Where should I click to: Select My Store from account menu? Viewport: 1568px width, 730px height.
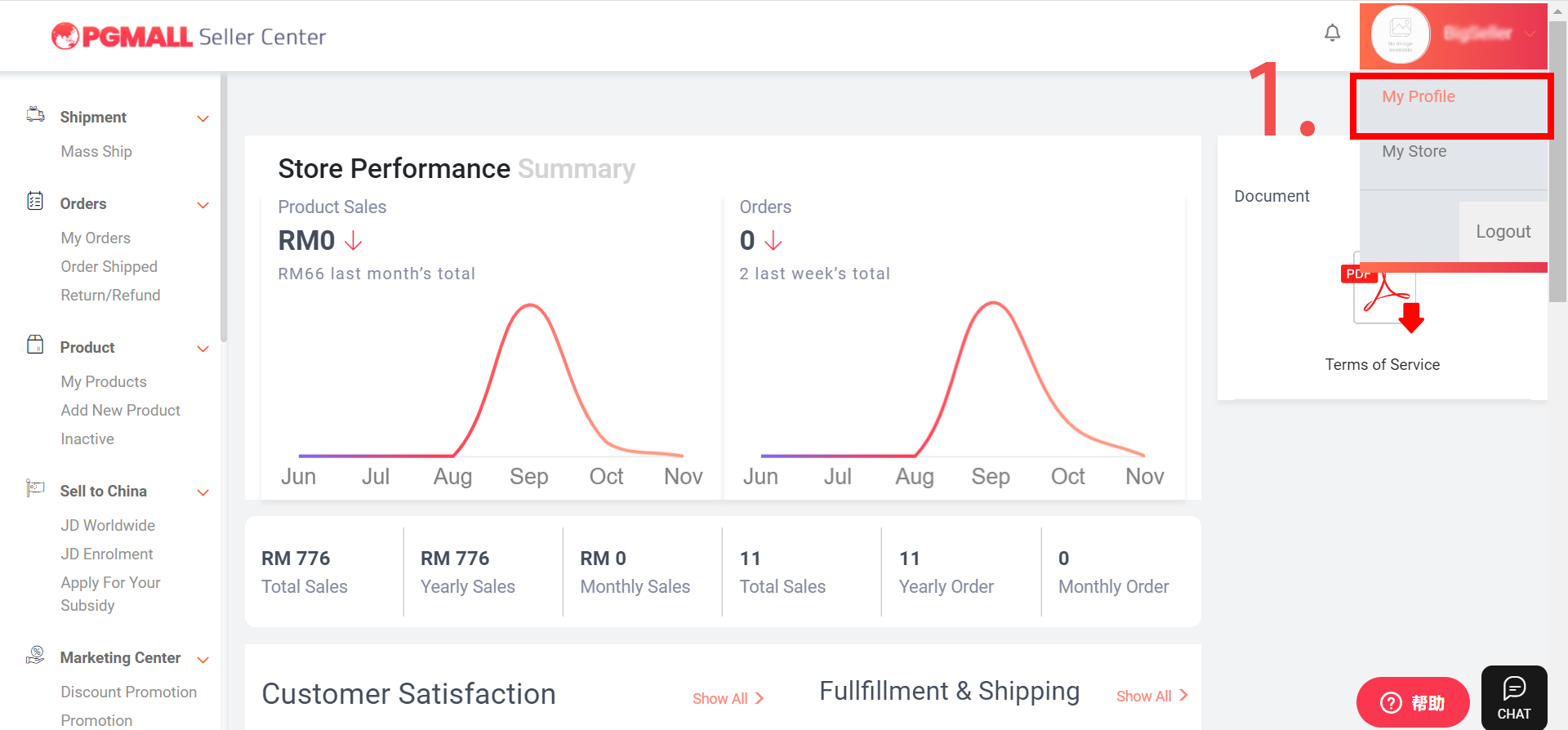click(x=1414, y=151)
